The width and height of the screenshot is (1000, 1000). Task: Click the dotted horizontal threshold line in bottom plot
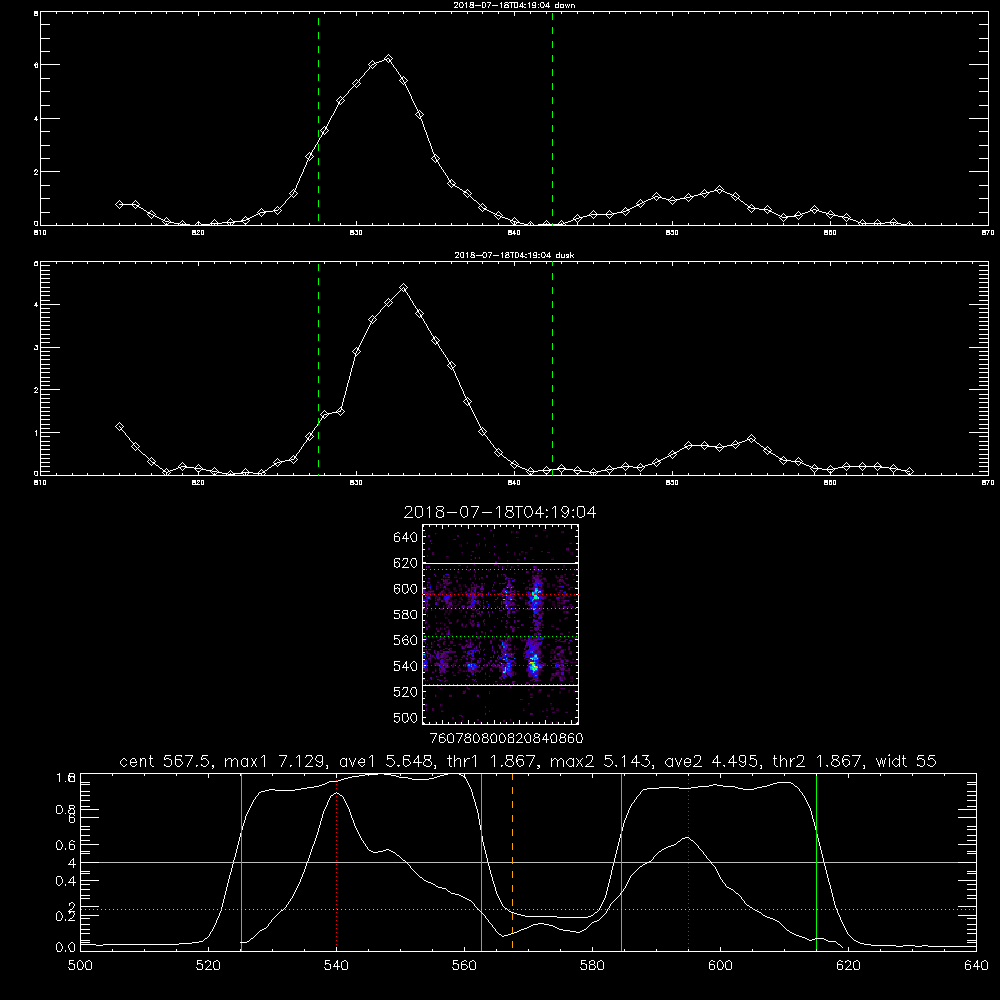pos(529,909)
